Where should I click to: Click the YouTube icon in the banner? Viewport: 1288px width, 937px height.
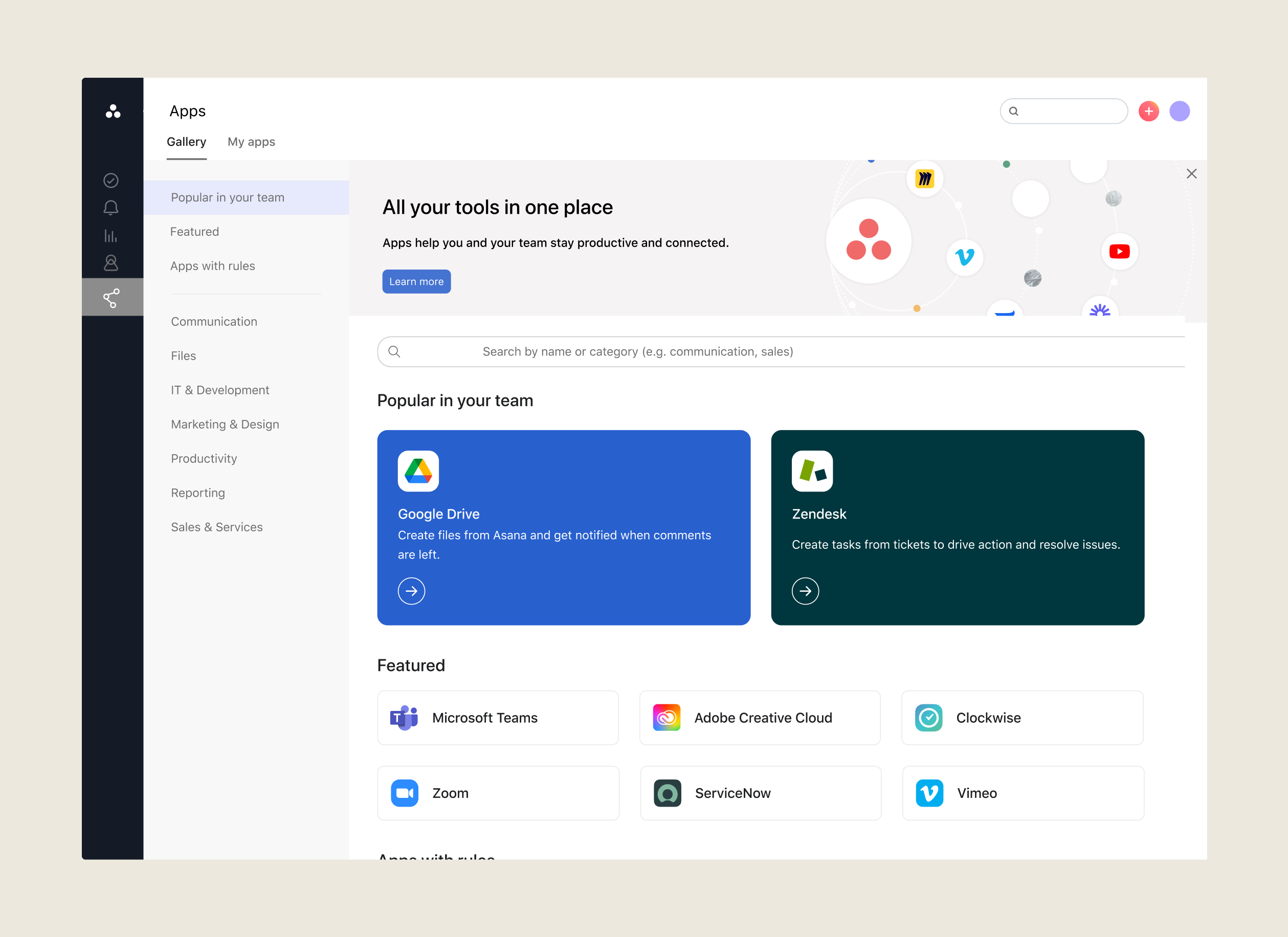1119,252
